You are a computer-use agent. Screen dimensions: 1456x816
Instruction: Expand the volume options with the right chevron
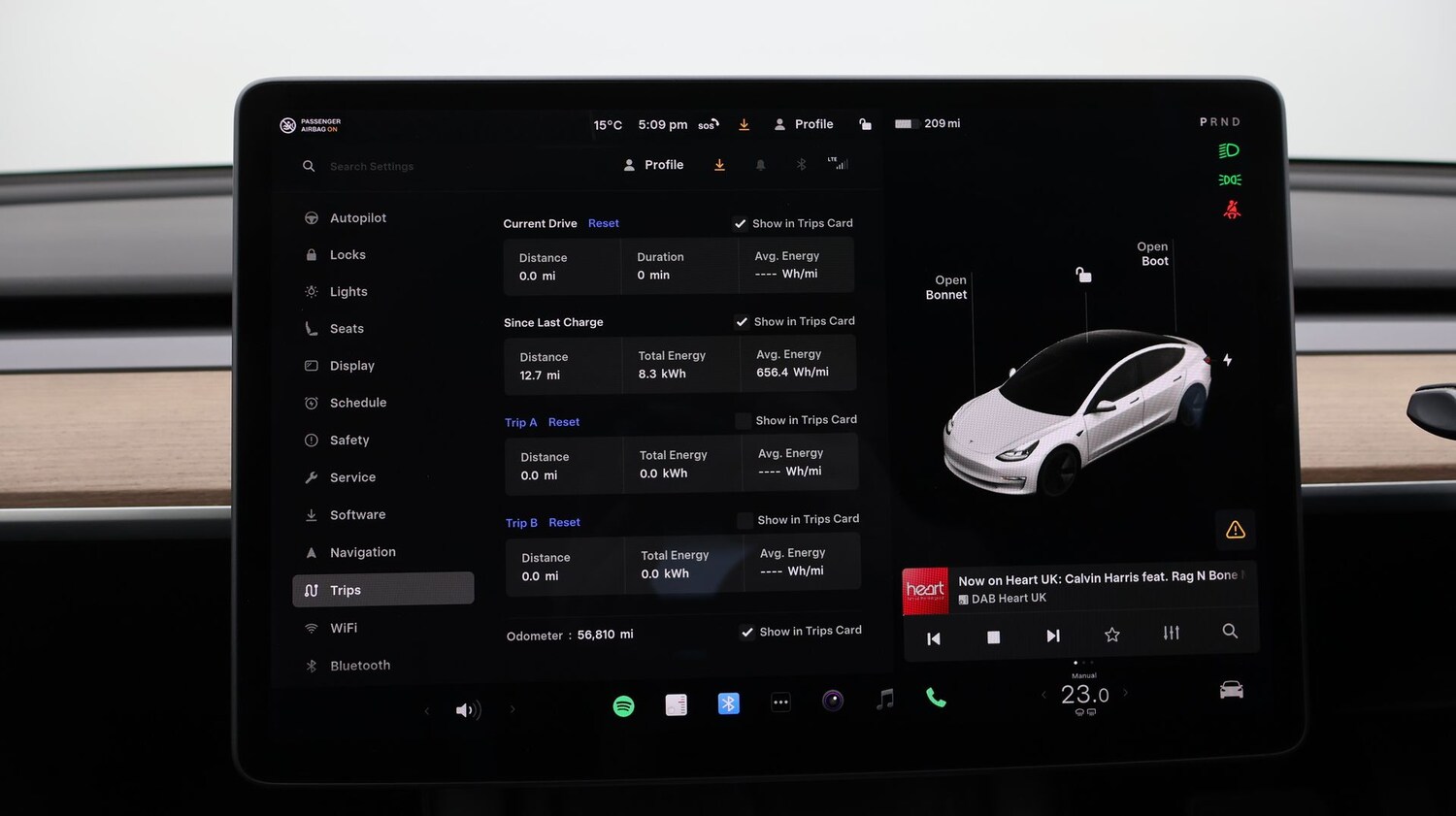point(513,709)
